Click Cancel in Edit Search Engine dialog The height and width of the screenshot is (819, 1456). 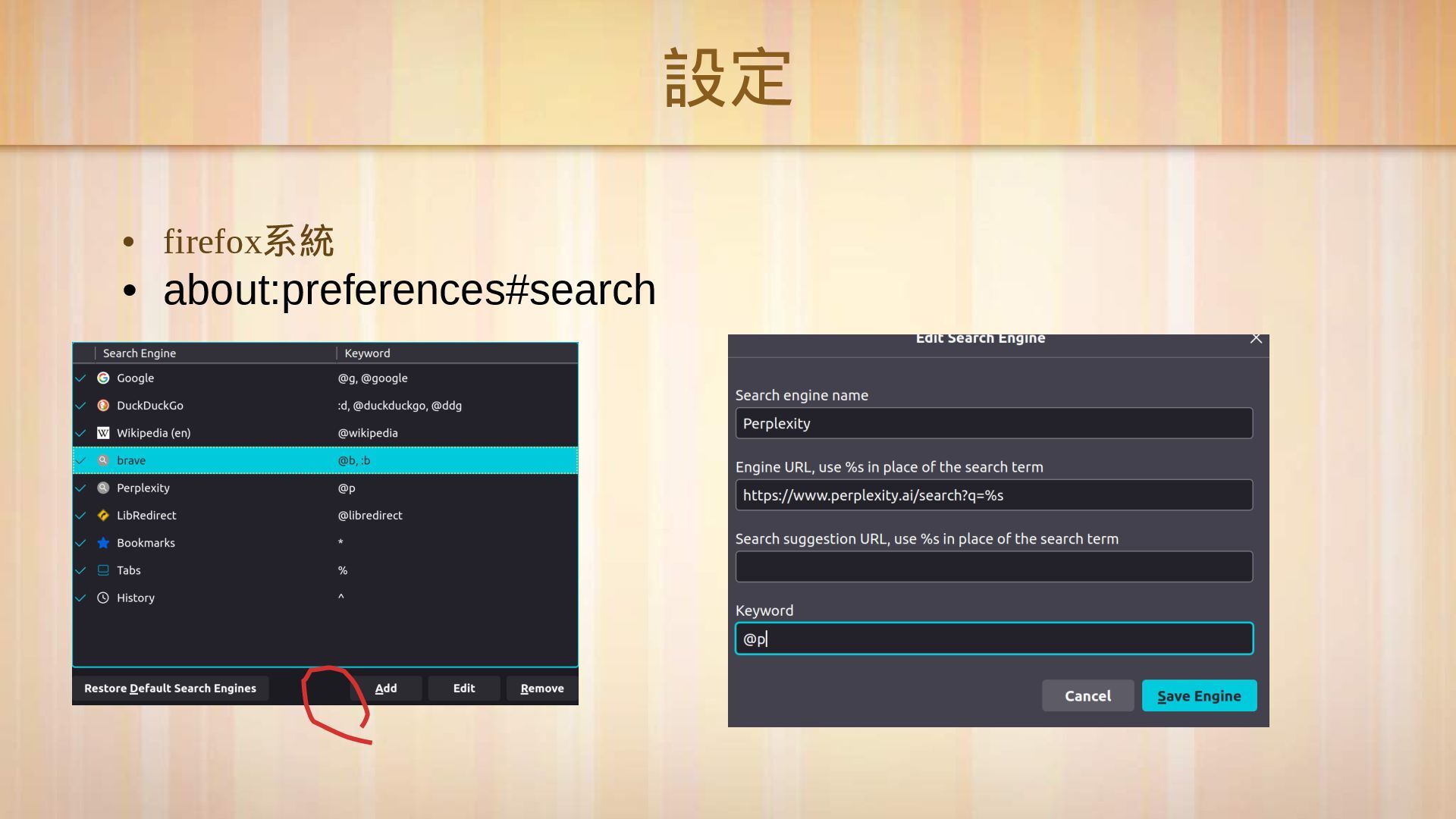[1088, 695]
